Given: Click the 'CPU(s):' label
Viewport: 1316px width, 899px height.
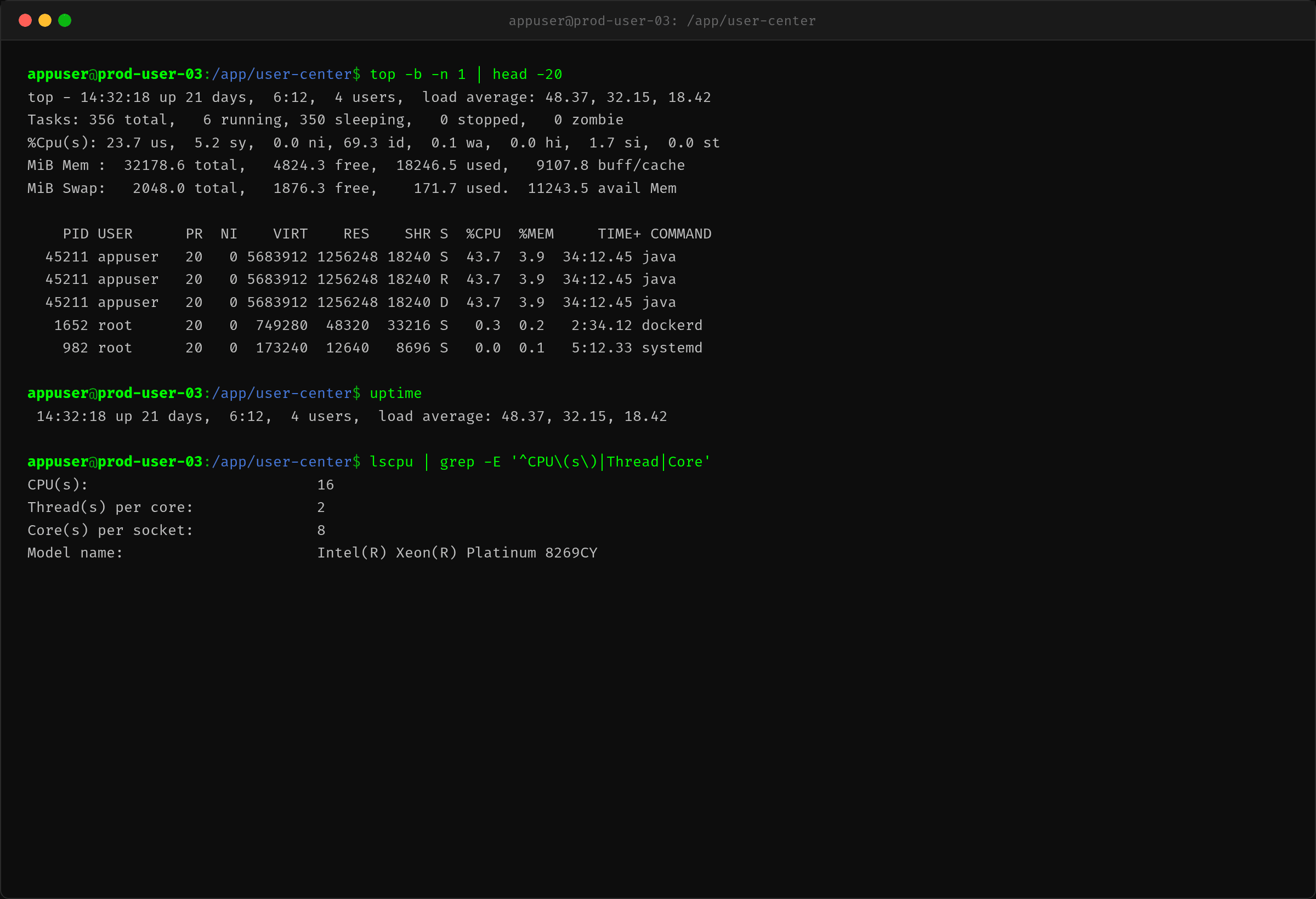Looking at the screenshot, I should [58, 485].
